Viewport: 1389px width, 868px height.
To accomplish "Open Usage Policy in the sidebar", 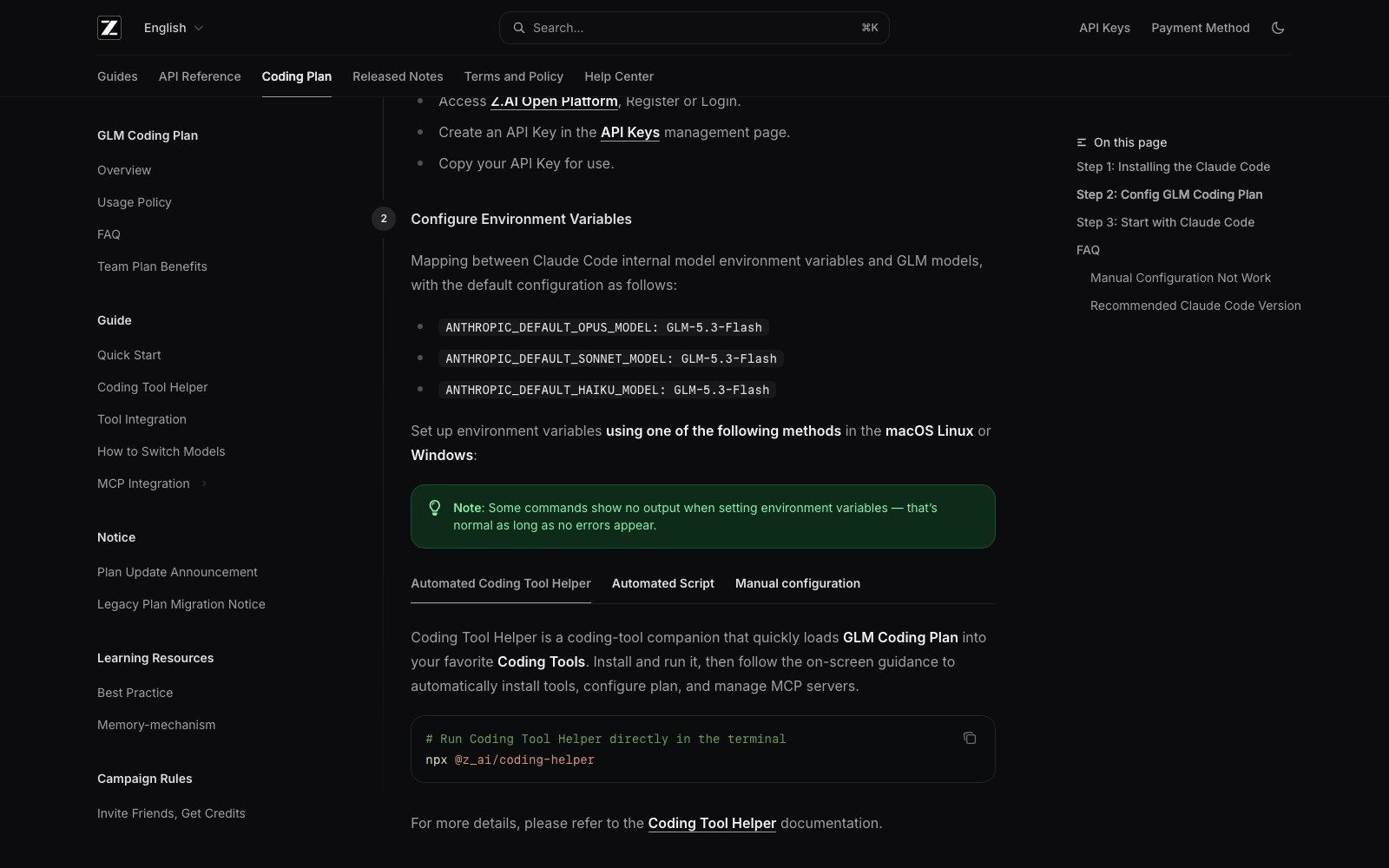I will [x=135, y=202].
